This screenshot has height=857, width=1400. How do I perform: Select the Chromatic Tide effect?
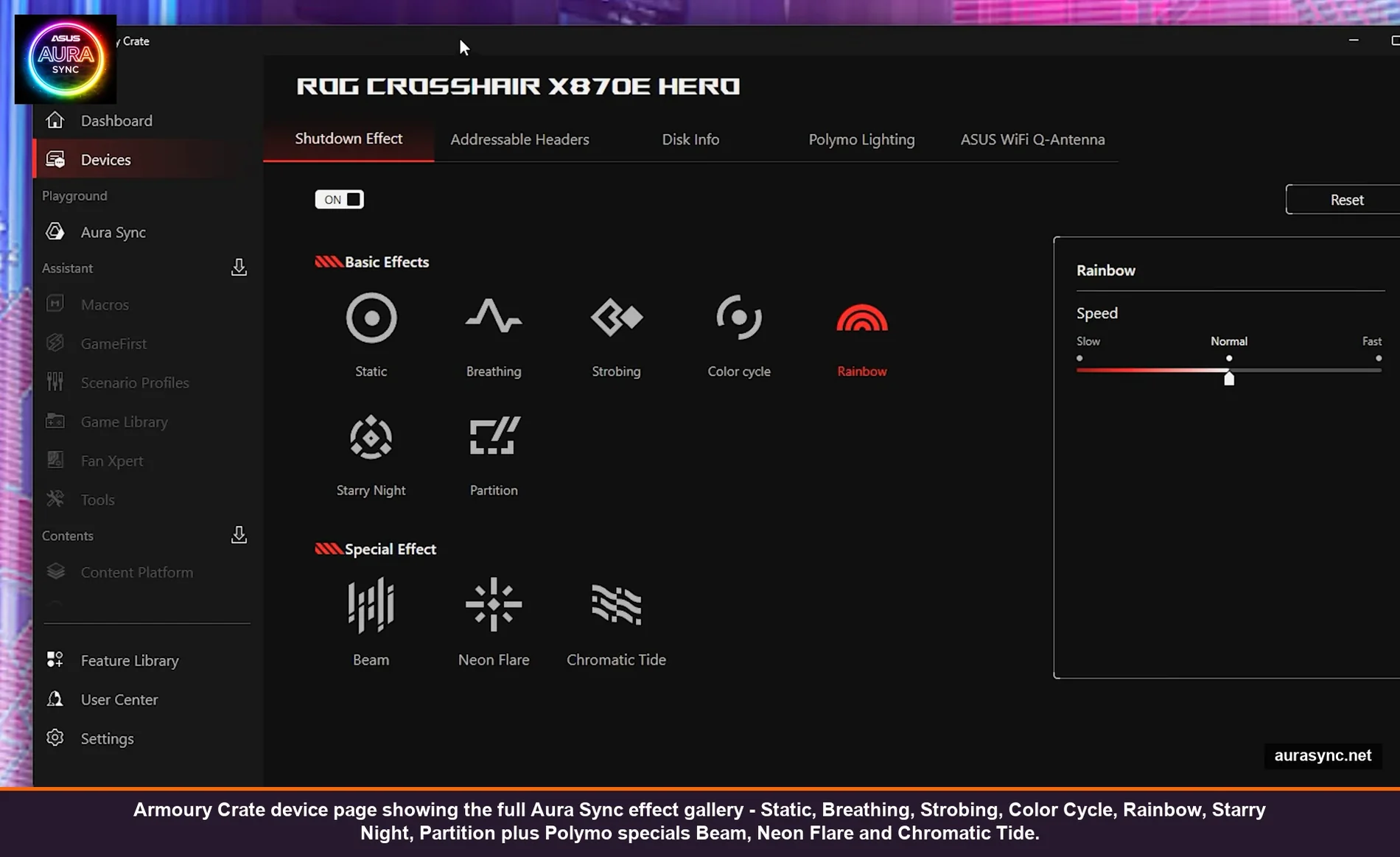[x=616, y=605]
